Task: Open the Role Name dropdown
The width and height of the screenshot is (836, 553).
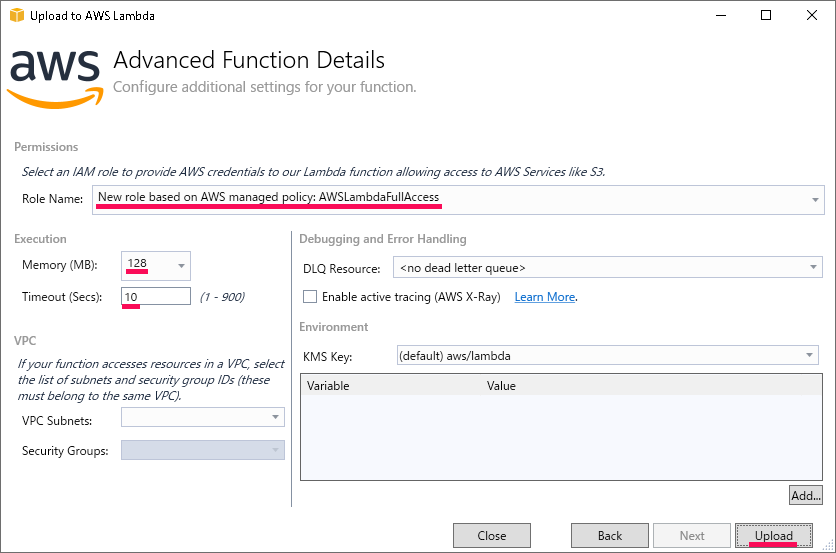Action: point(458,200)
